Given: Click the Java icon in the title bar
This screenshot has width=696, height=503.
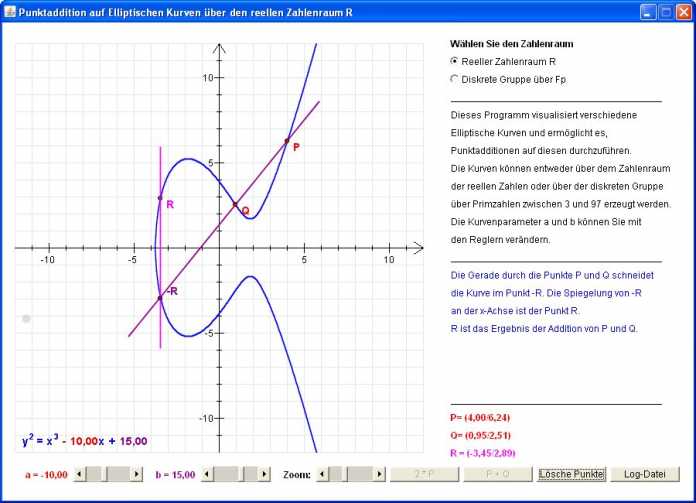Looking at the screenshot, I should coord(10,11).
